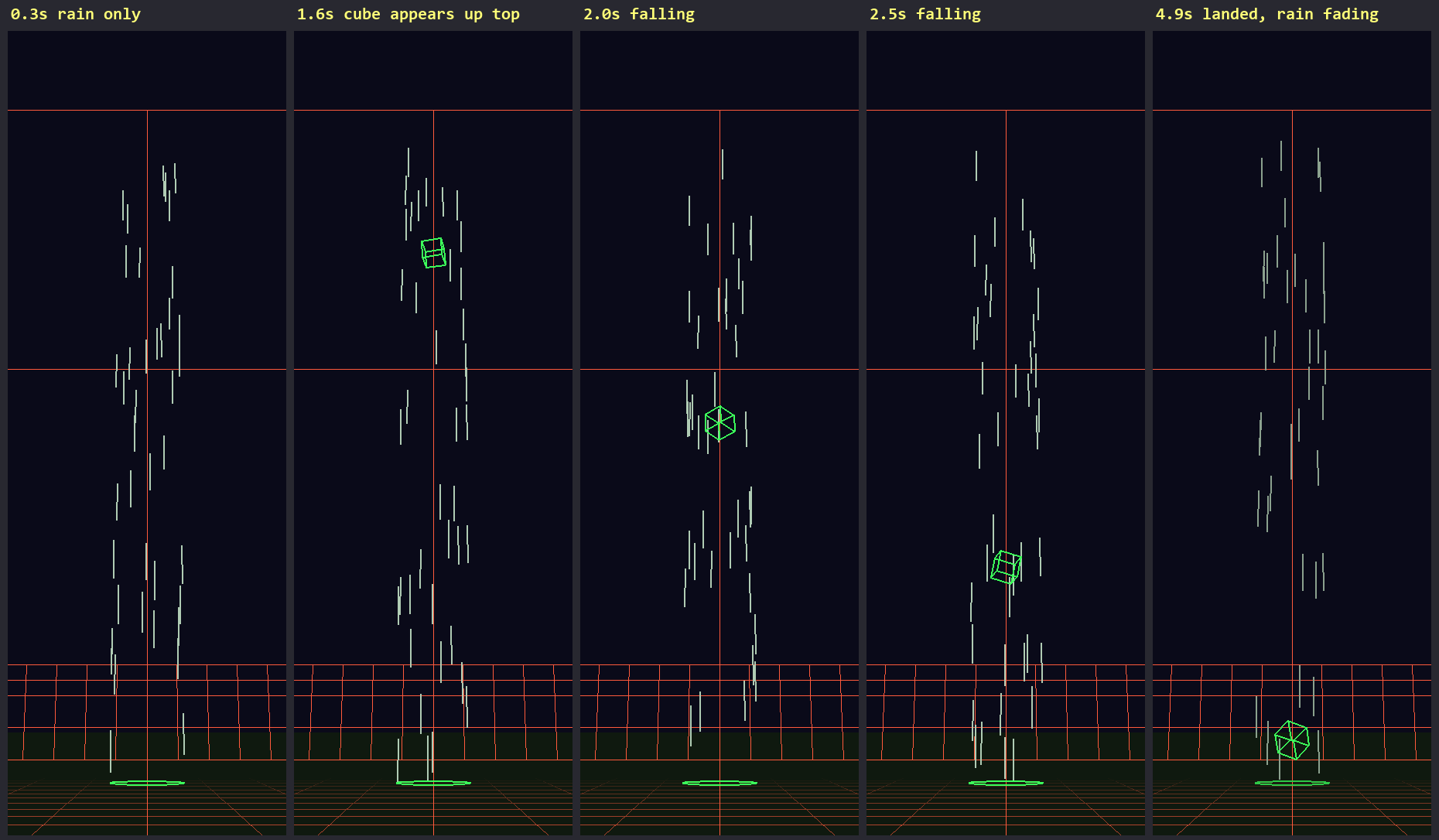Click the hexagonal cube in the 2.0s panel

coord(720,424)
